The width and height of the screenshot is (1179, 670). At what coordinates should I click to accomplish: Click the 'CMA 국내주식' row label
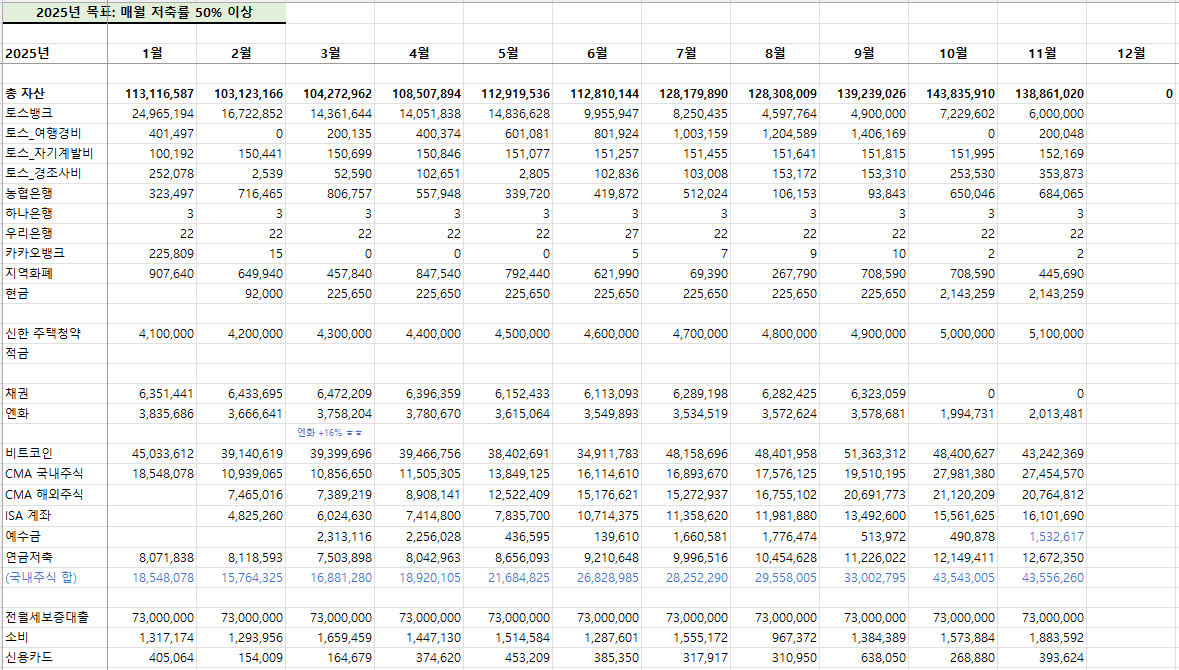(x=44, y=474)
